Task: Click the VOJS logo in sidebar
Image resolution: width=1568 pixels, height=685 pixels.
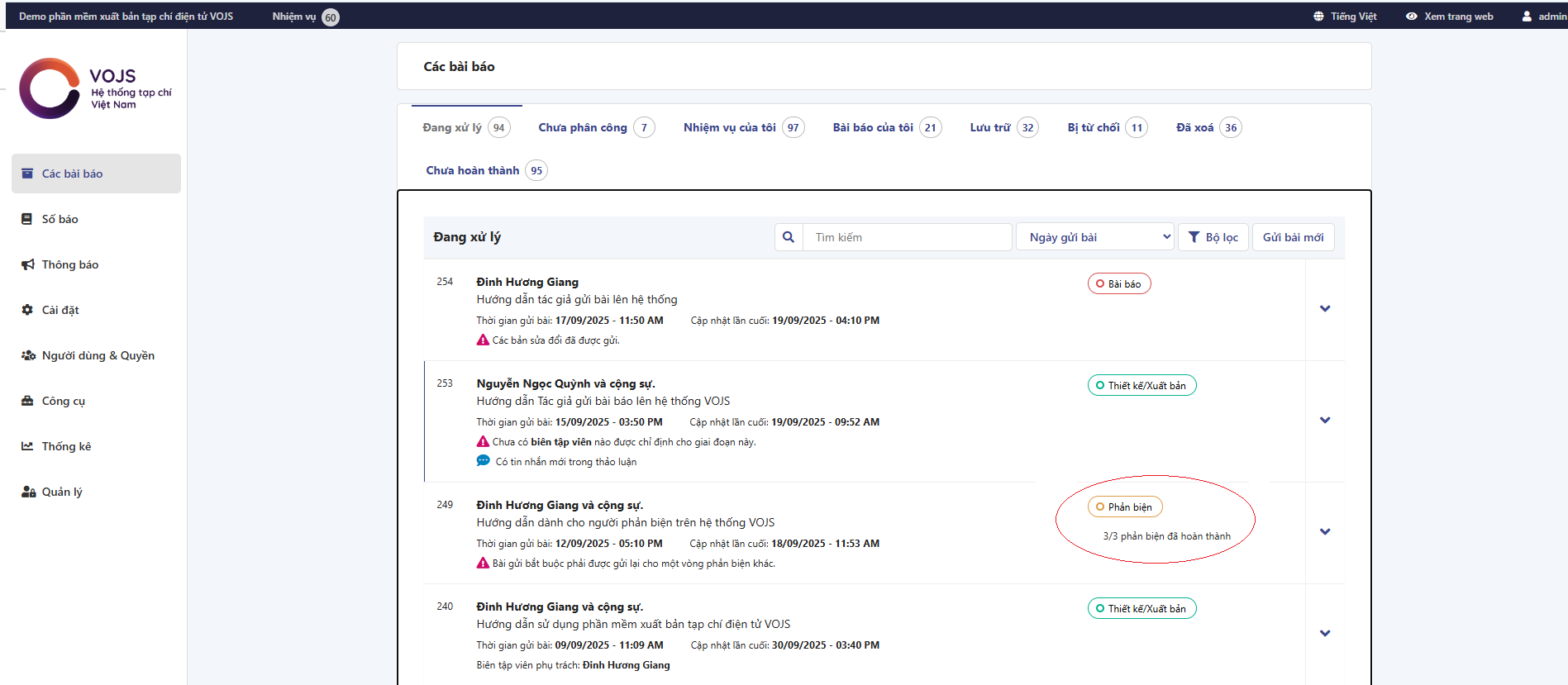Action: (x=95, y=88)
